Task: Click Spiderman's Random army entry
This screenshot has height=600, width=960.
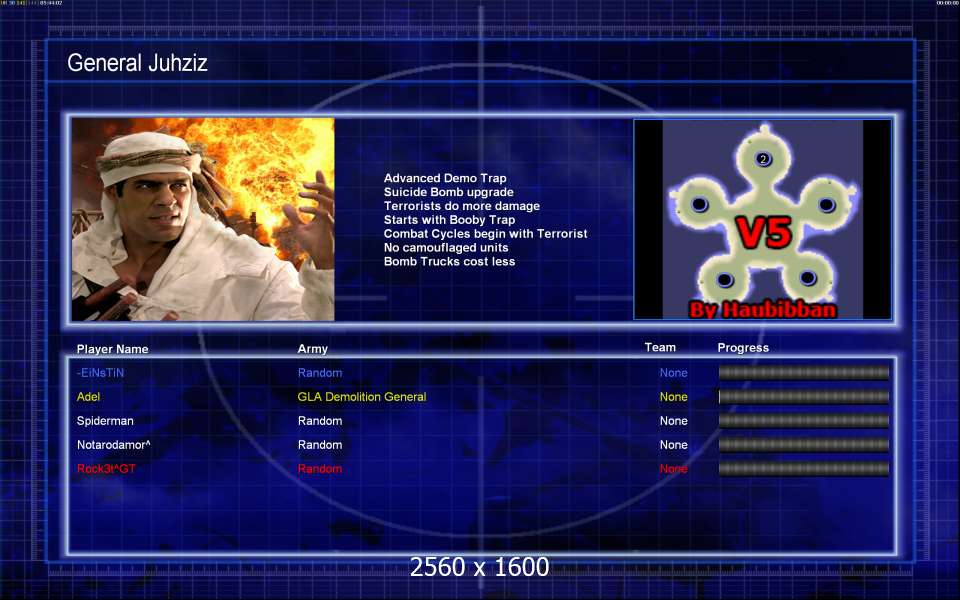Action: pyautogui.click(x=320, y=421)
